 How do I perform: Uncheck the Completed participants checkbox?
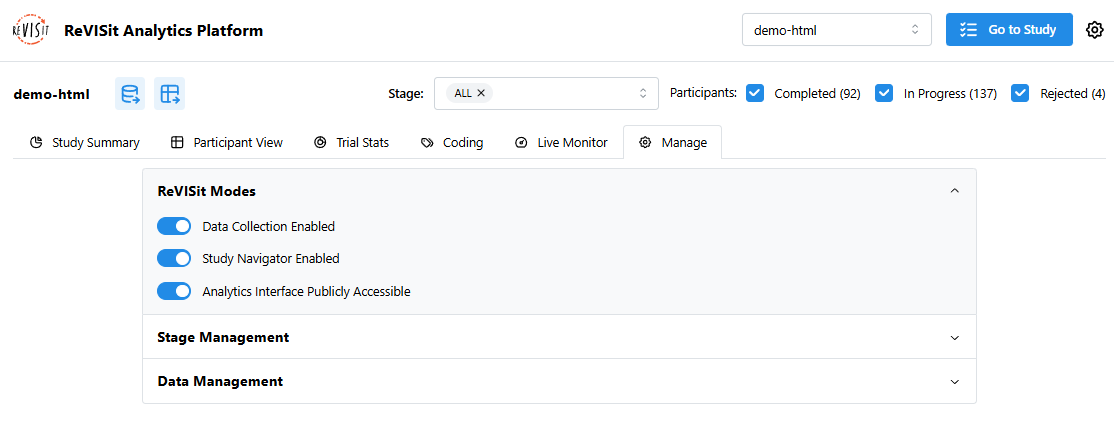point(755,93)
